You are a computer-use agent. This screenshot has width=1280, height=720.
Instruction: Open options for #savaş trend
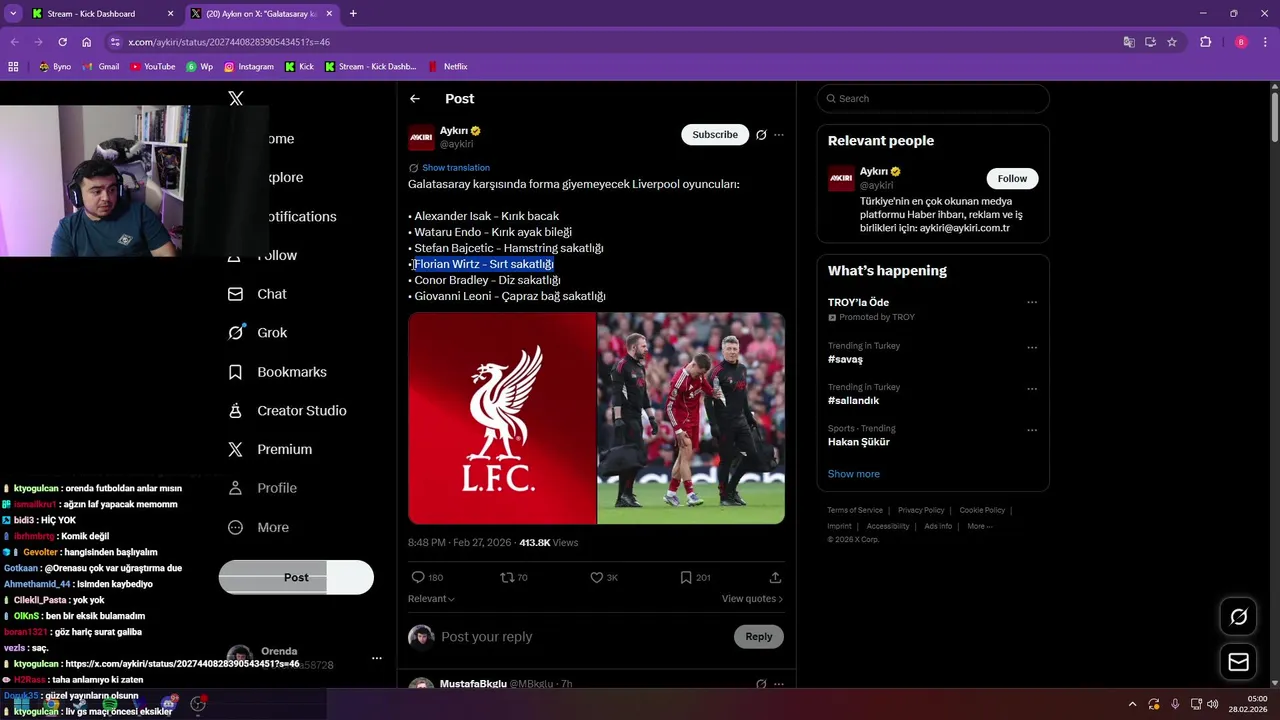point(1032,348)
